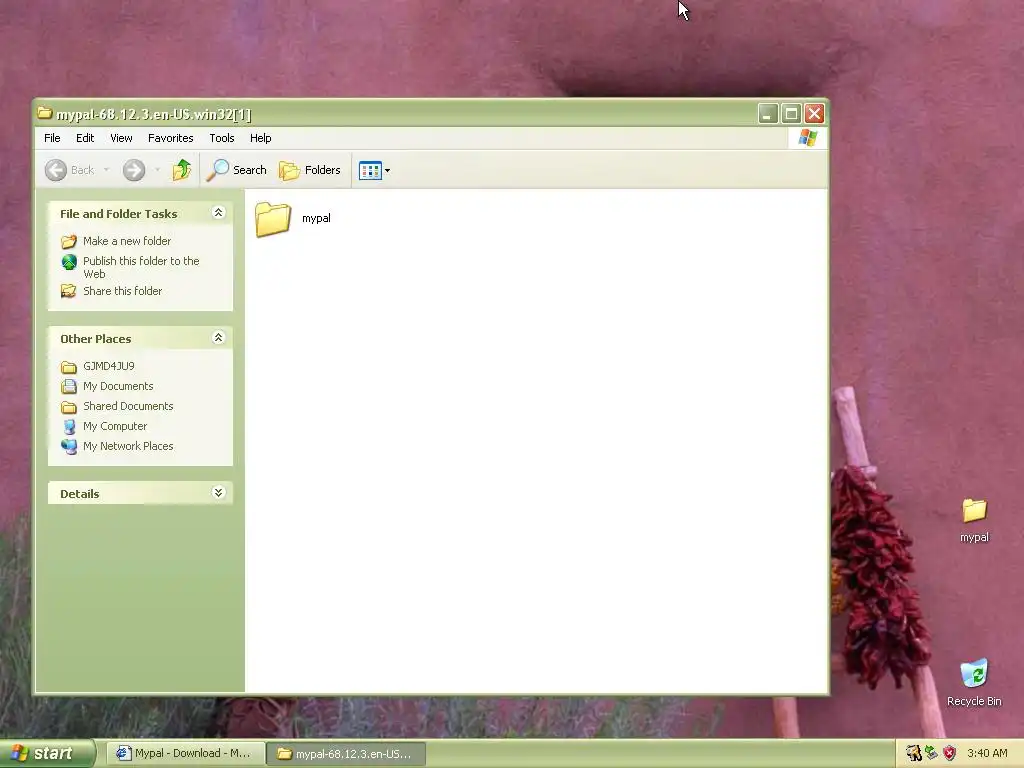Click the Back arrow toolbar button
The image size is (1024, 768).
(x=70, y=170)
